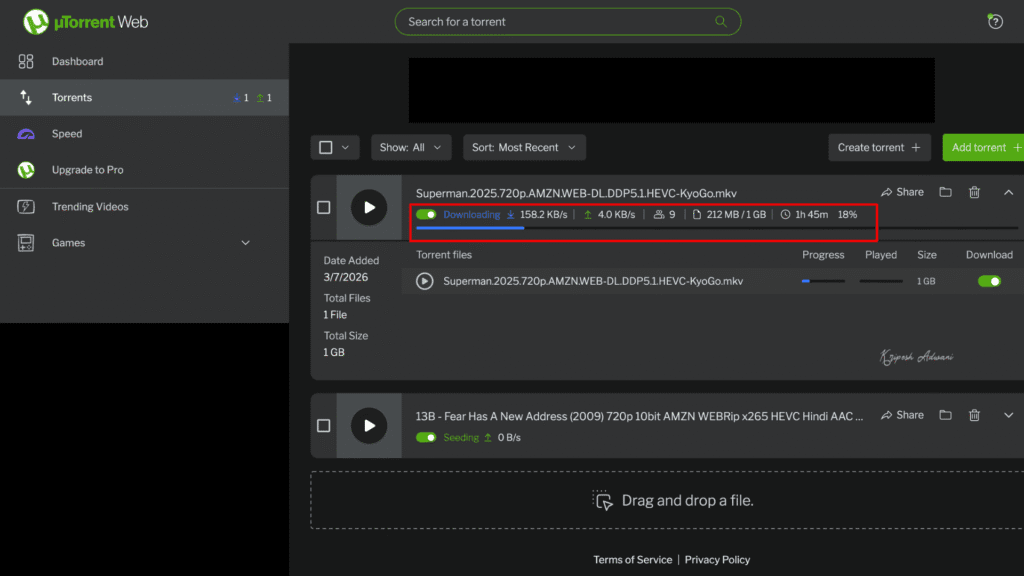Collapse the Superman torrent details

(x=1008, y=192)
